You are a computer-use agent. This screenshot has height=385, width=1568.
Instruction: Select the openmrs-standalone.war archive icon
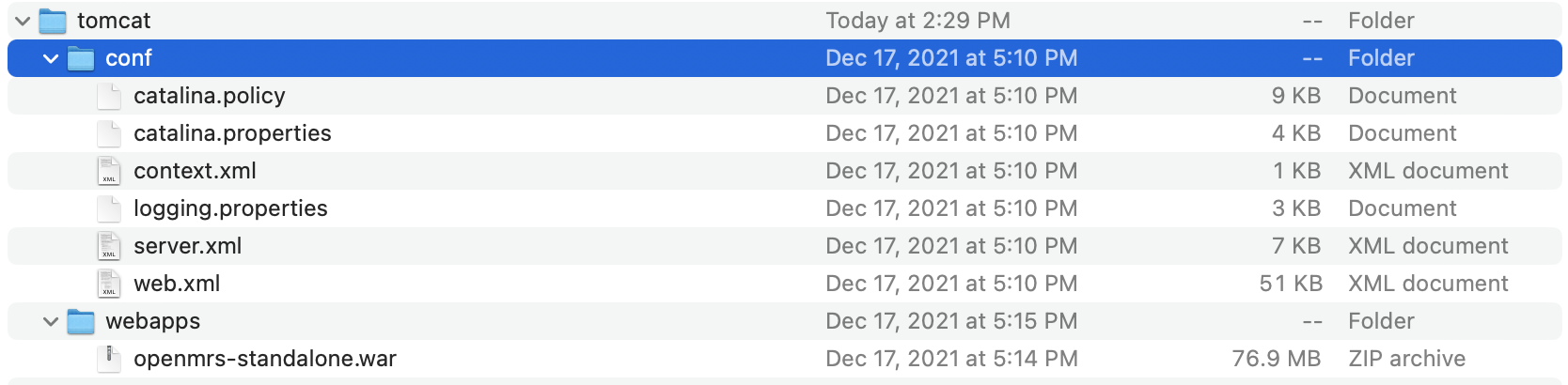pyautogui.click(x=109, y=359)
